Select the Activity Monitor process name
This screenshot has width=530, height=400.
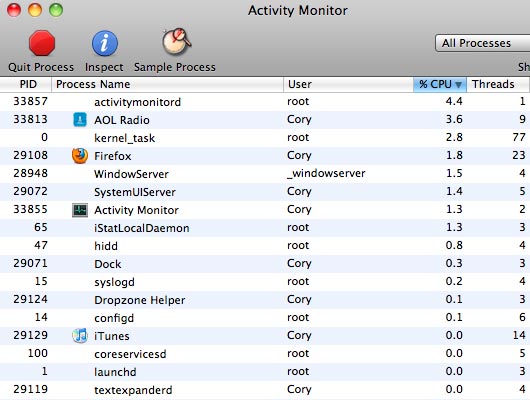[x=136, y=210]
